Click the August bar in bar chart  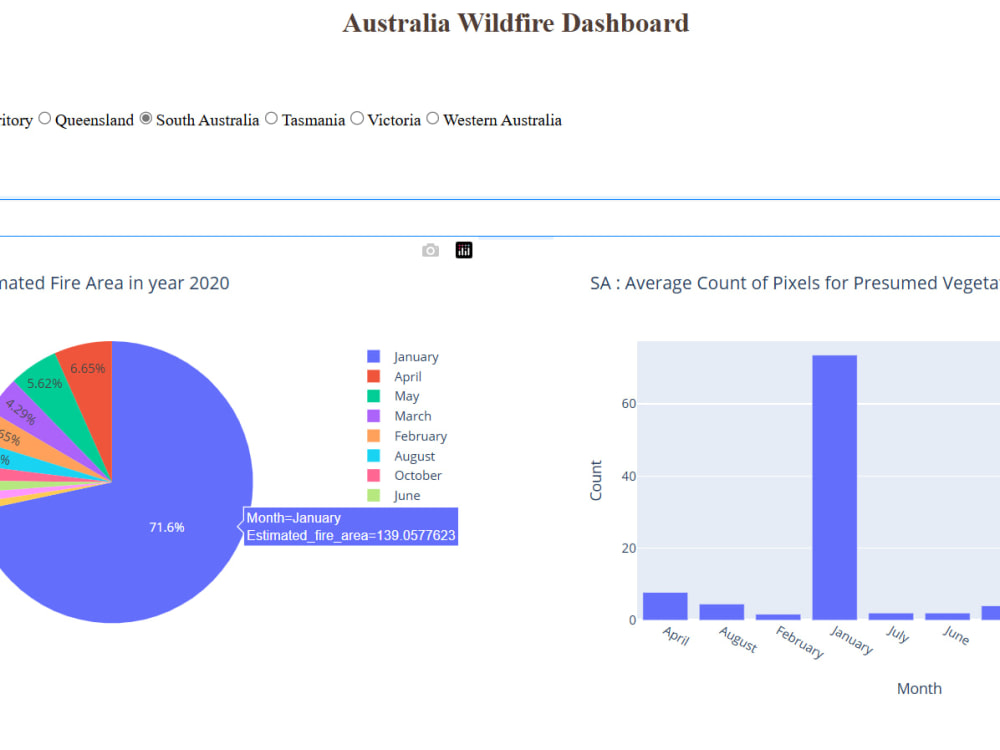[x=721, y=612]
